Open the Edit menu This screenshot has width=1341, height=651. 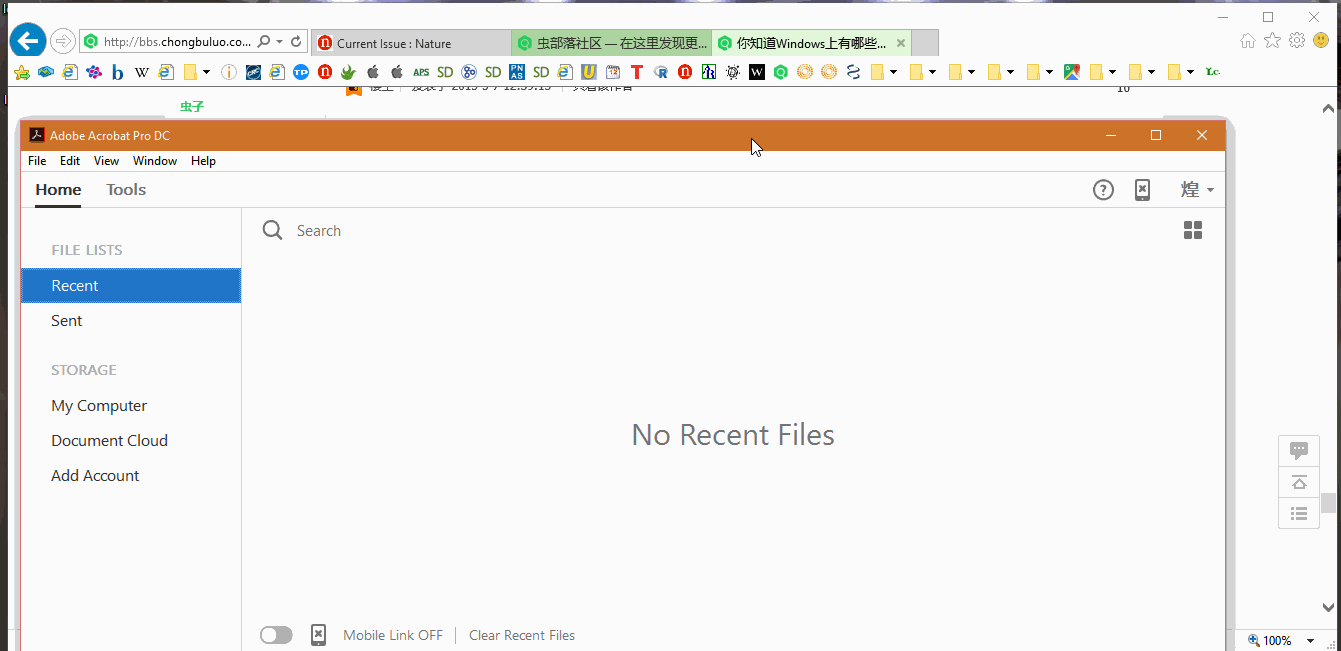(x=70, y=161)
